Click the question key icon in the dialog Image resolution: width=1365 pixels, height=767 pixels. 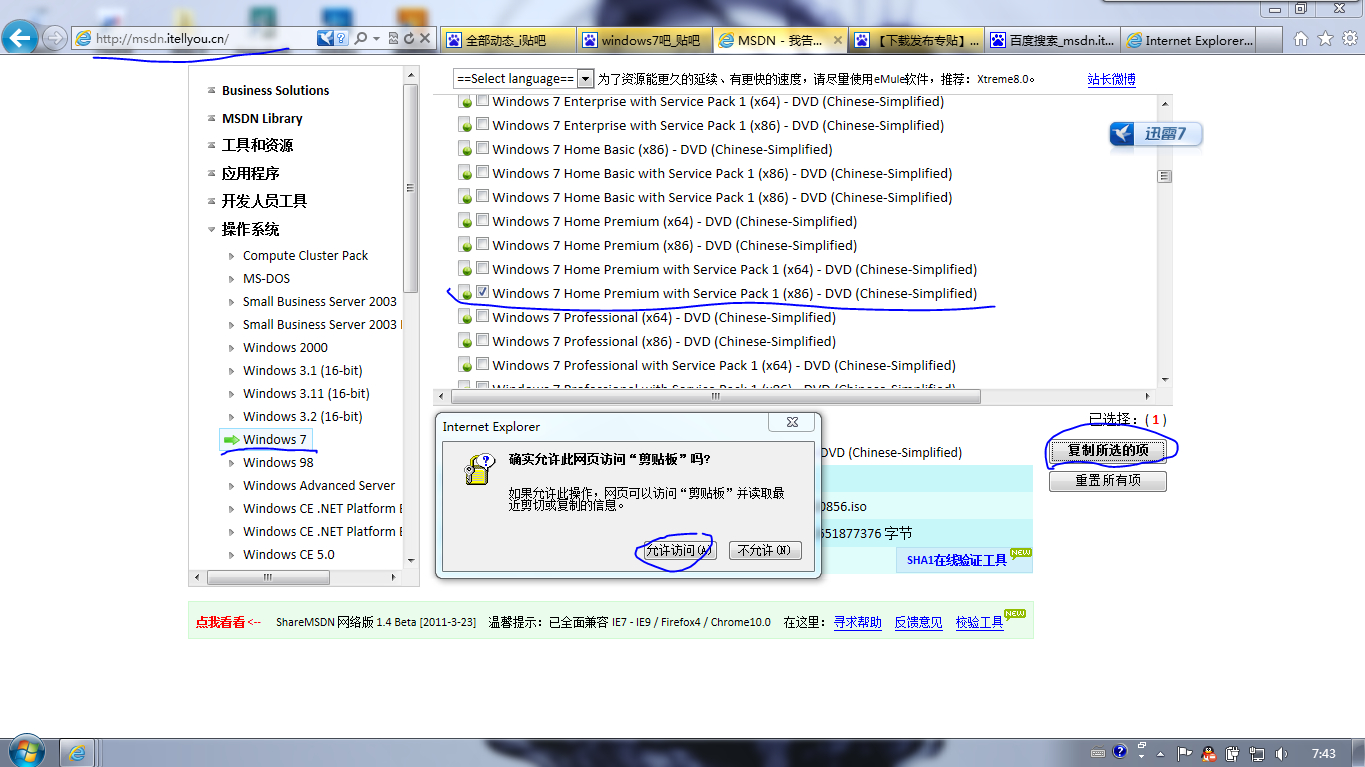tap(478, 468)
